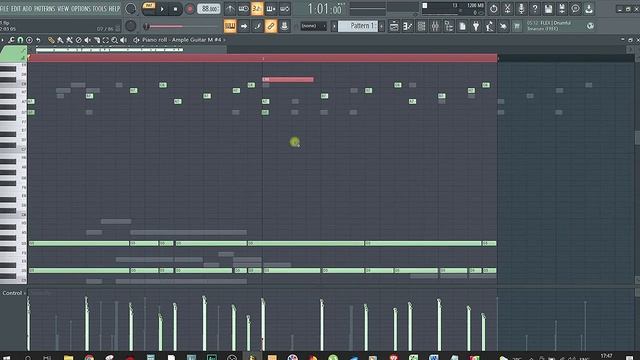This screenshot has height=360, width=640.
Task: Open the Pattern 1 selector
Action: 358,26
